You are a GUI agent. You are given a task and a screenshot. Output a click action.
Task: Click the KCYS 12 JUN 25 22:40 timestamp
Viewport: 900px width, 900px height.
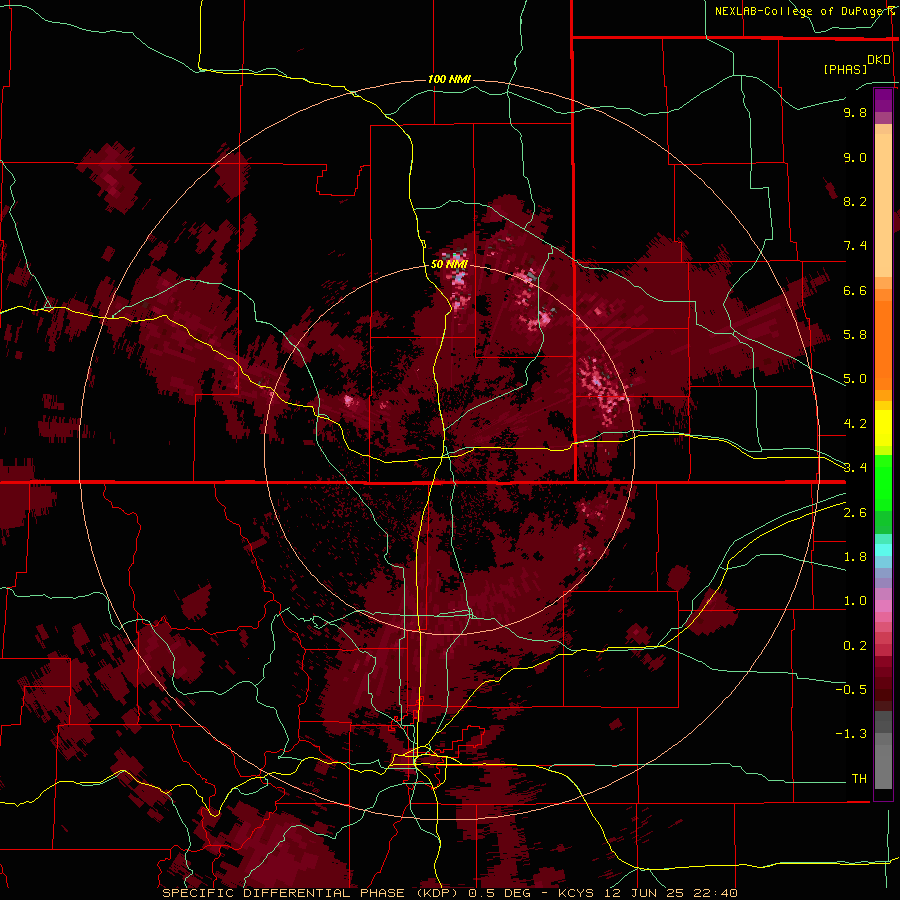(647, 893)
